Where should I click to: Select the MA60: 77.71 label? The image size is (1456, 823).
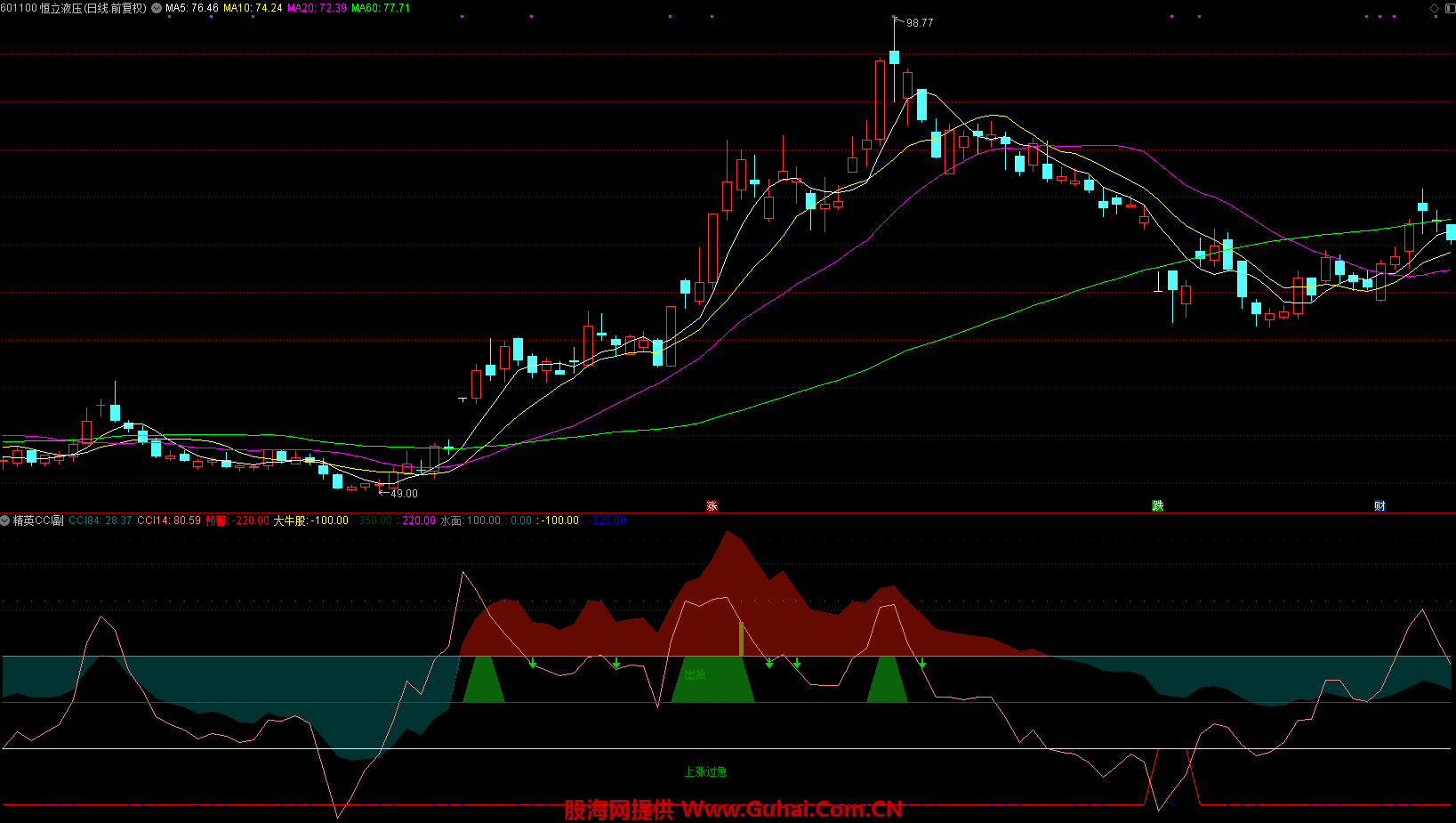(x=381, y=8)
